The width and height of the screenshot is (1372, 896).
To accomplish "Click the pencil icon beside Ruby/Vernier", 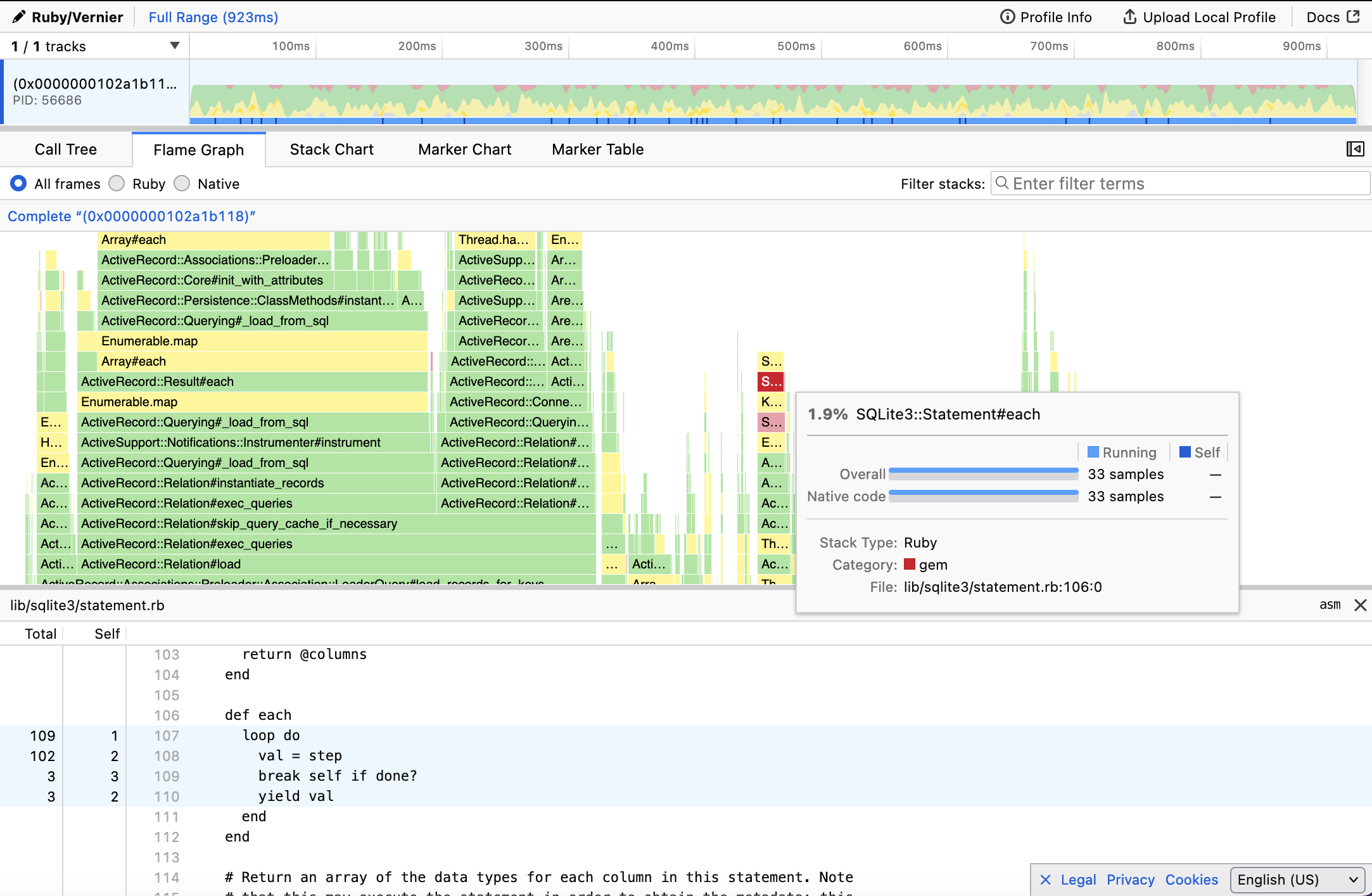I will click(x=19, y=17).
